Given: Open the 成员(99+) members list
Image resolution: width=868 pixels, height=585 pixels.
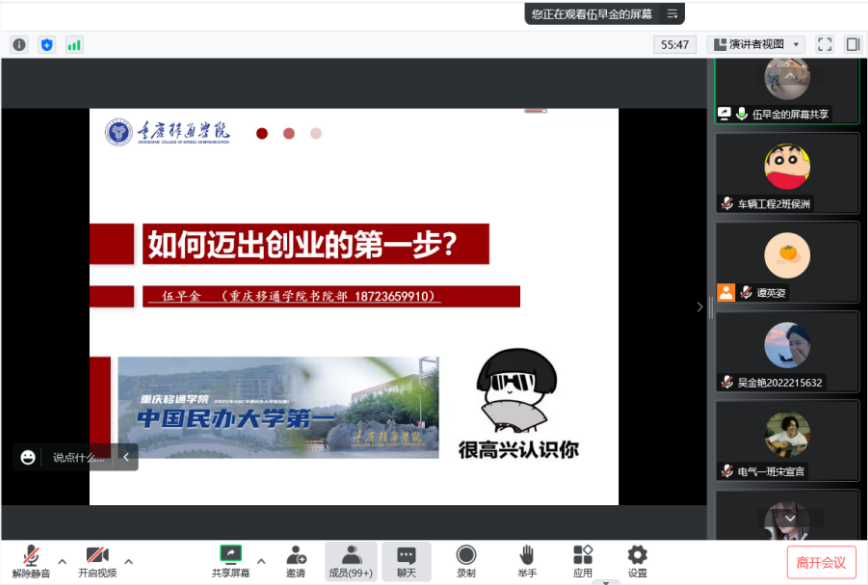Looking at the screenshot, I should pos(351,560).
